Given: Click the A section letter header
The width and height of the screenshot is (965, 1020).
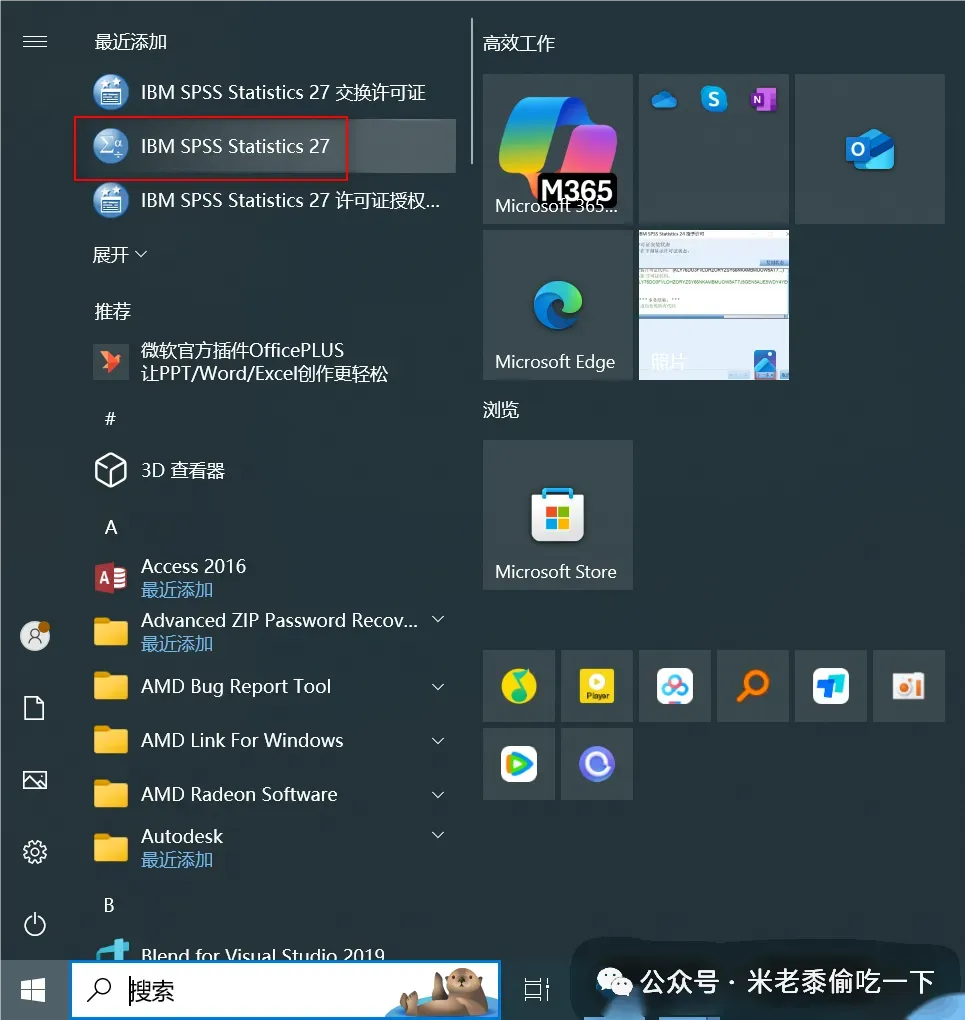Looking at the screenshot, I should (x=111, y=527).
